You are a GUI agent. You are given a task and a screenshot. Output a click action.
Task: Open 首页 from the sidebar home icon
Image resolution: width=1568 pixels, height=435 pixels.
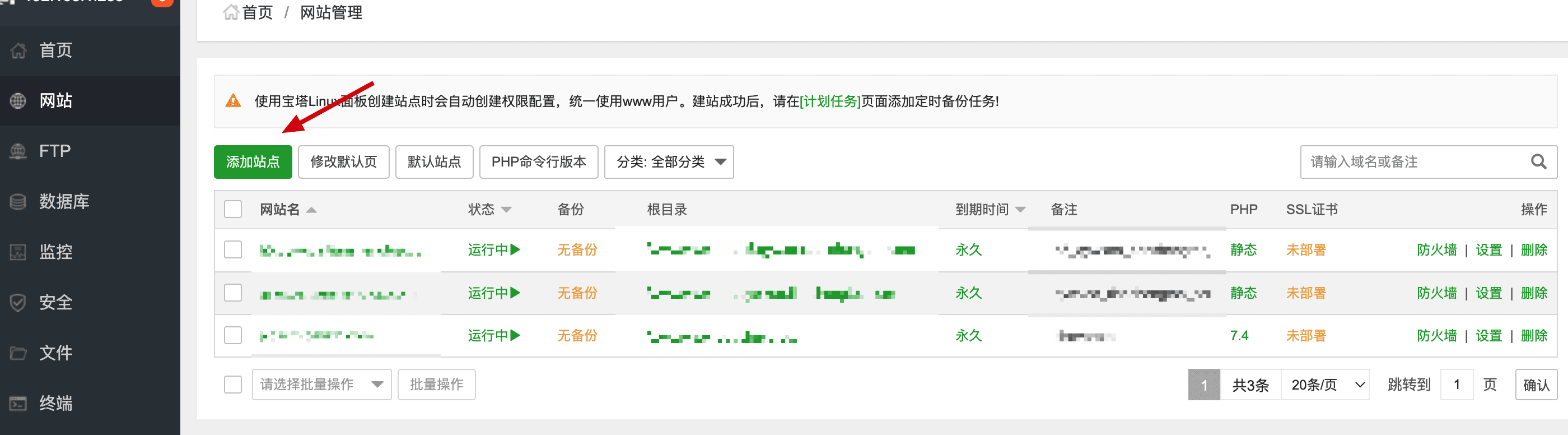pyautogui.click(x=19, y=50)
